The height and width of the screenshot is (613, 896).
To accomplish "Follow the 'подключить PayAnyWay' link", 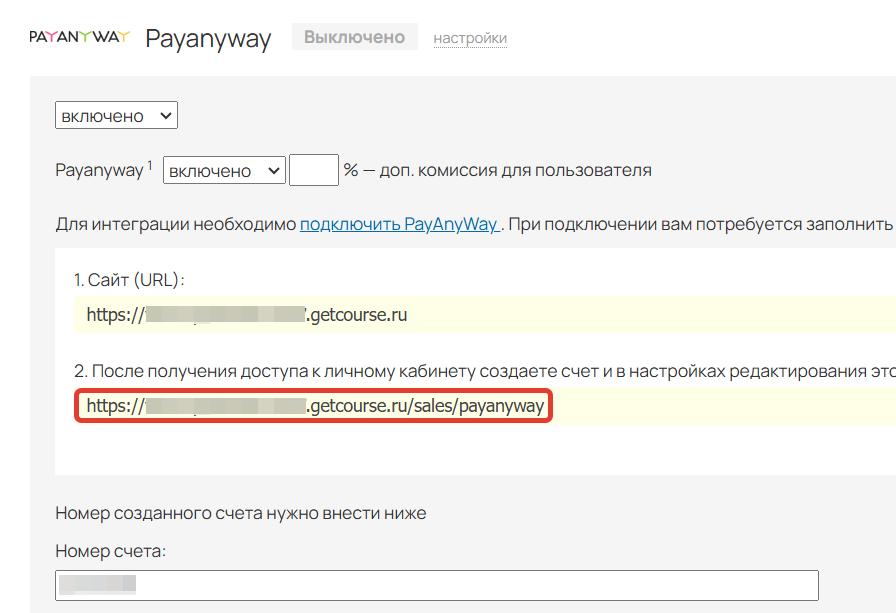I will pos(400,224).
